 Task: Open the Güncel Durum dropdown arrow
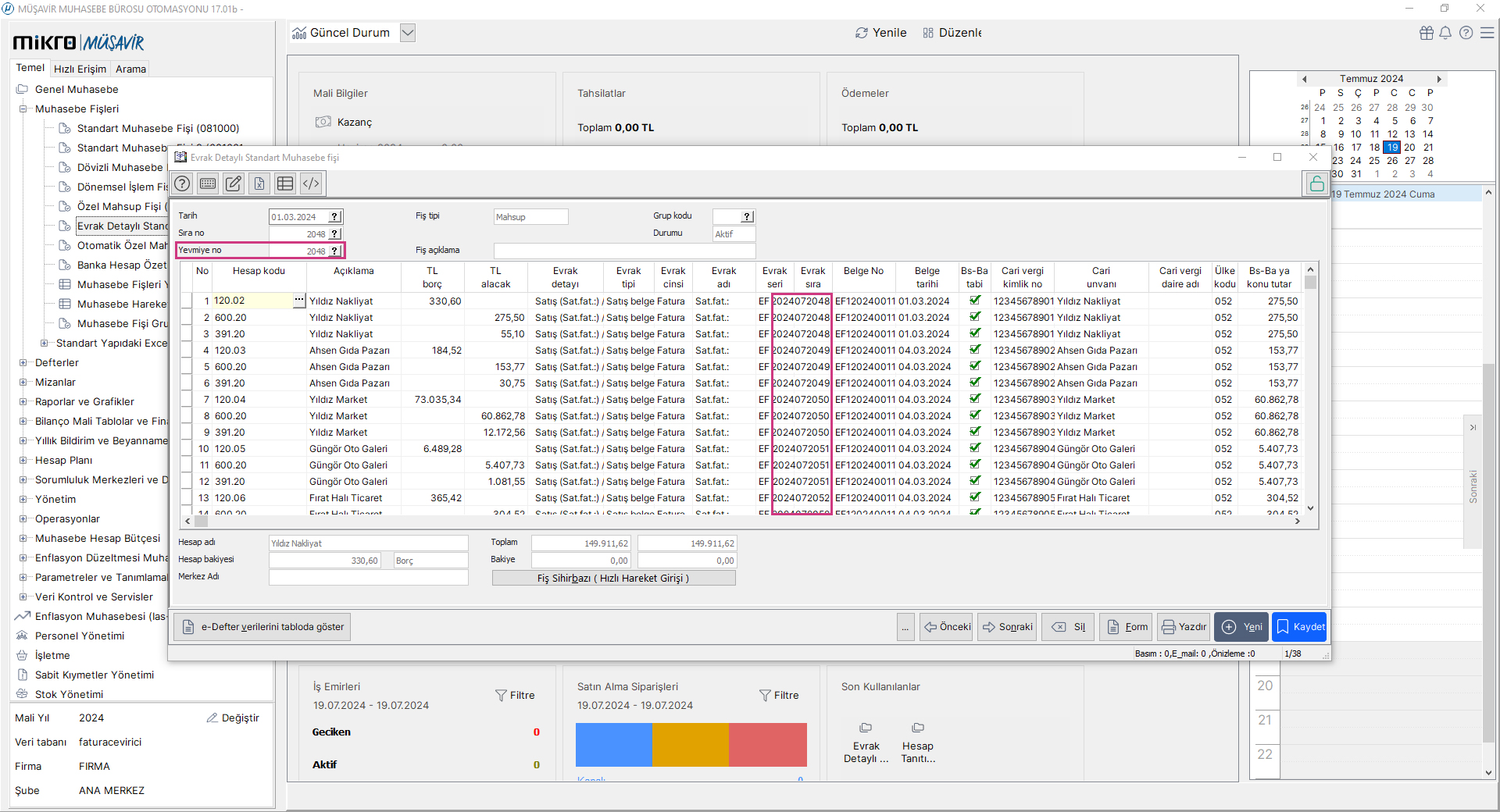pyautogui.click(x=408, y=33)
